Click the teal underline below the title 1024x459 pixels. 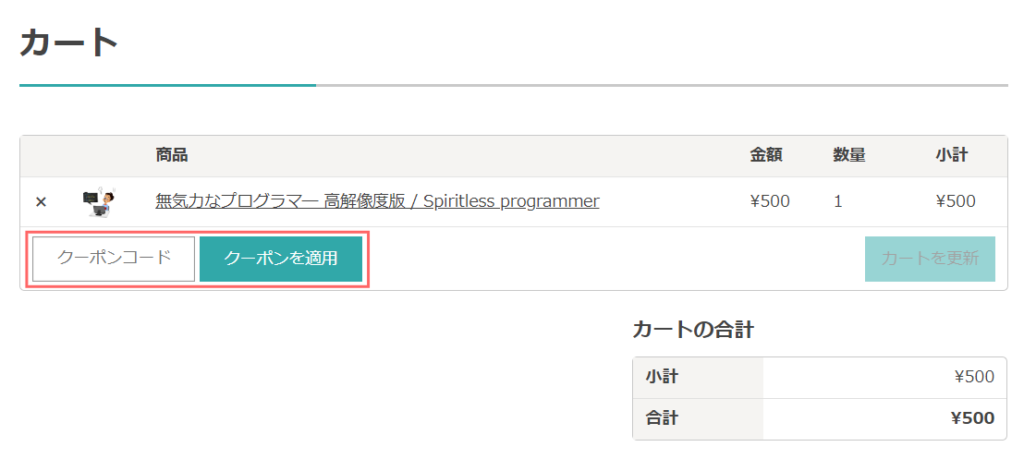(168, 85)
